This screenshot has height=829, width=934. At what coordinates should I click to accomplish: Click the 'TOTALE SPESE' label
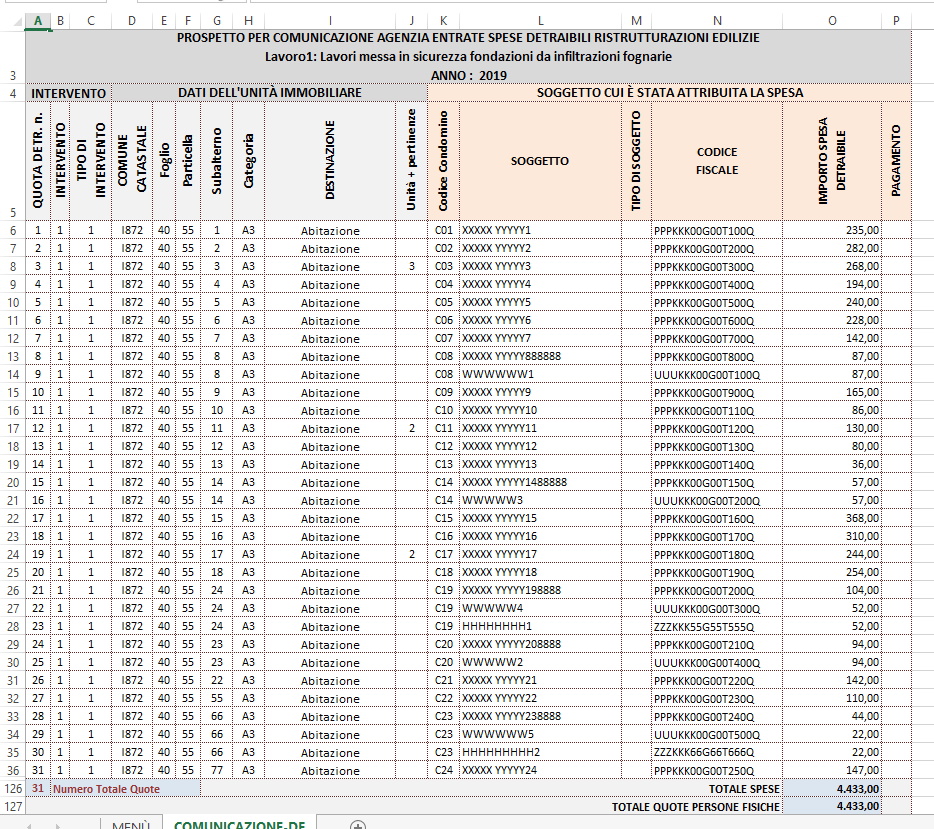coord(744,789)
